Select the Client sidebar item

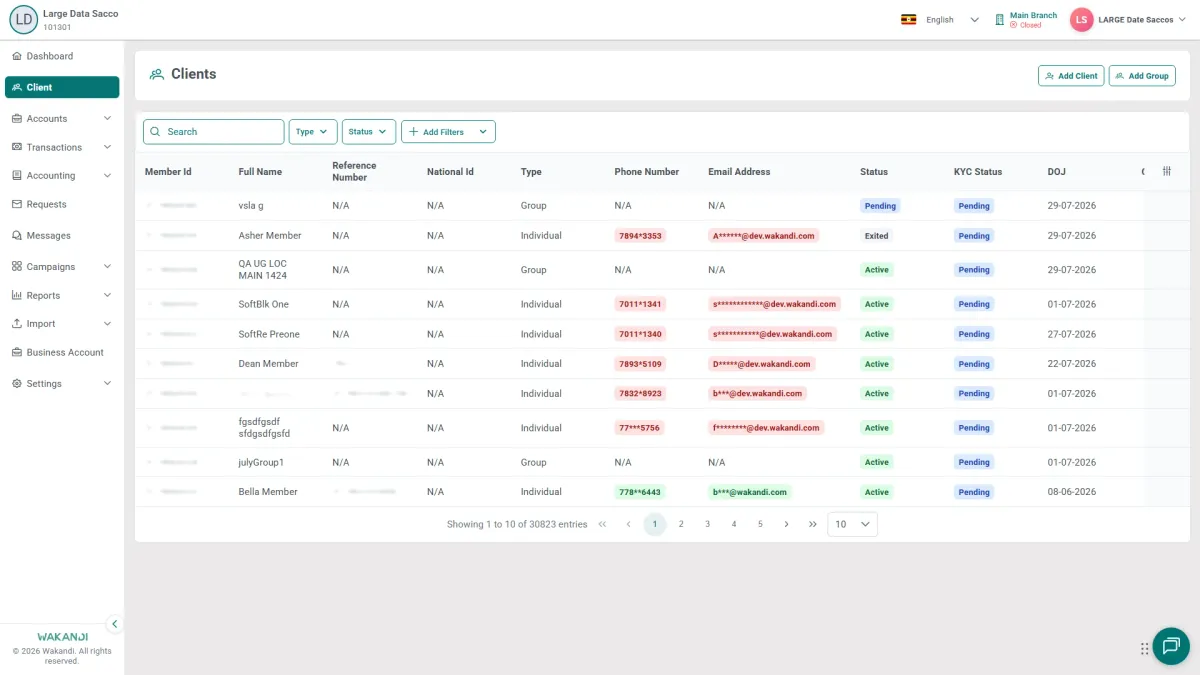(62, 87)
